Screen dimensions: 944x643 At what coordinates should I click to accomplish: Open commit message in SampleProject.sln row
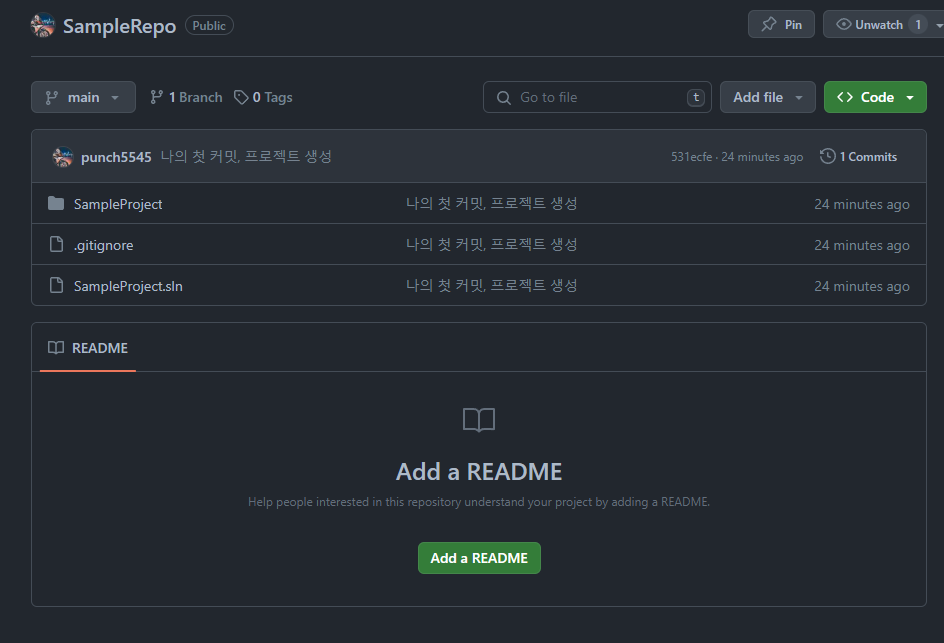click(492, 285)
